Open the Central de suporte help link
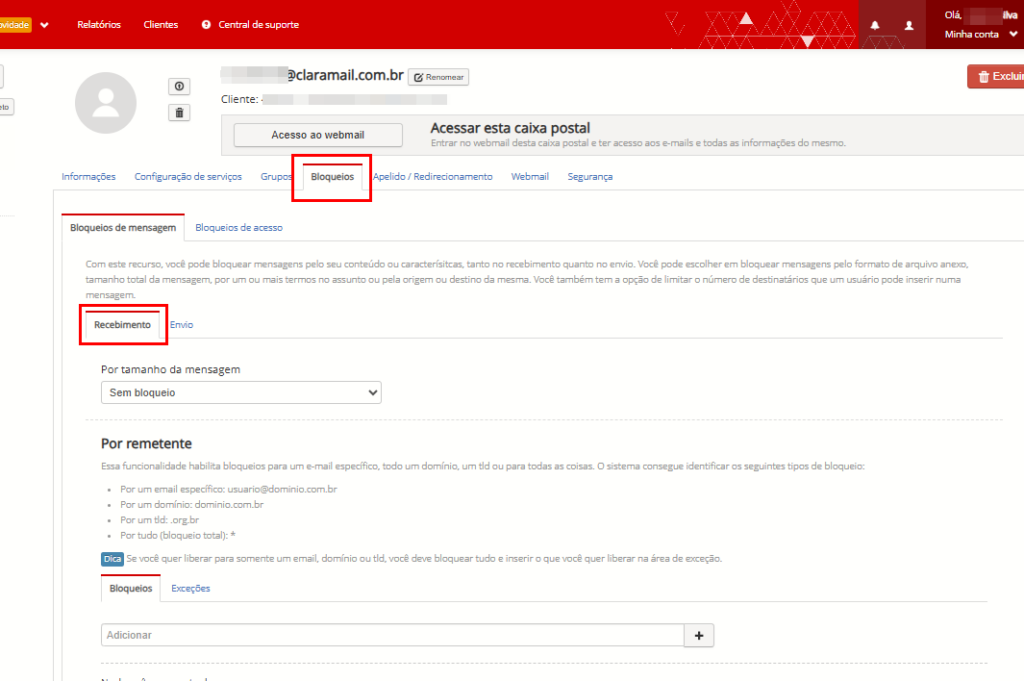The height and width of the screenshot is (681, 1024). click(x=250, y=24)
